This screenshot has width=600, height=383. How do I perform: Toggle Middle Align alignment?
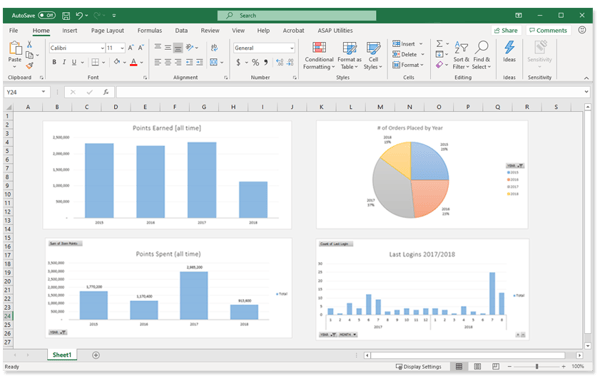click(x=168, y=48)
